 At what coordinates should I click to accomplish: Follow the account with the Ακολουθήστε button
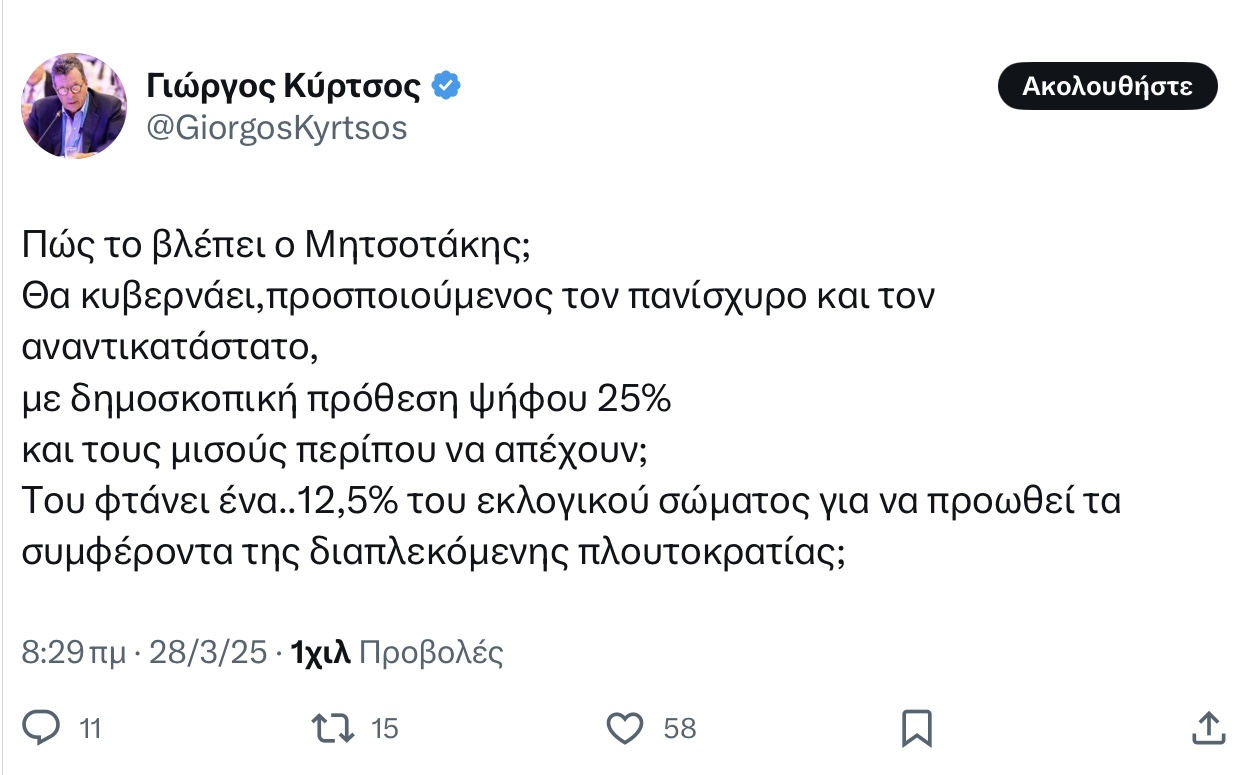click(1107, 86)
